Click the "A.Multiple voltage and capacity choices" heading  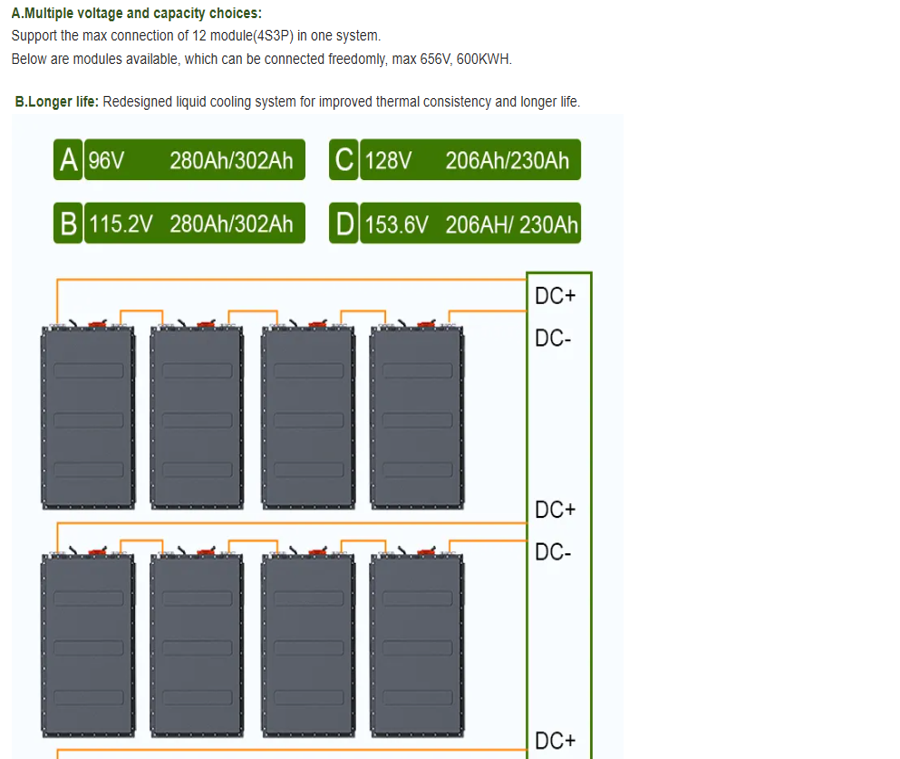136,14
